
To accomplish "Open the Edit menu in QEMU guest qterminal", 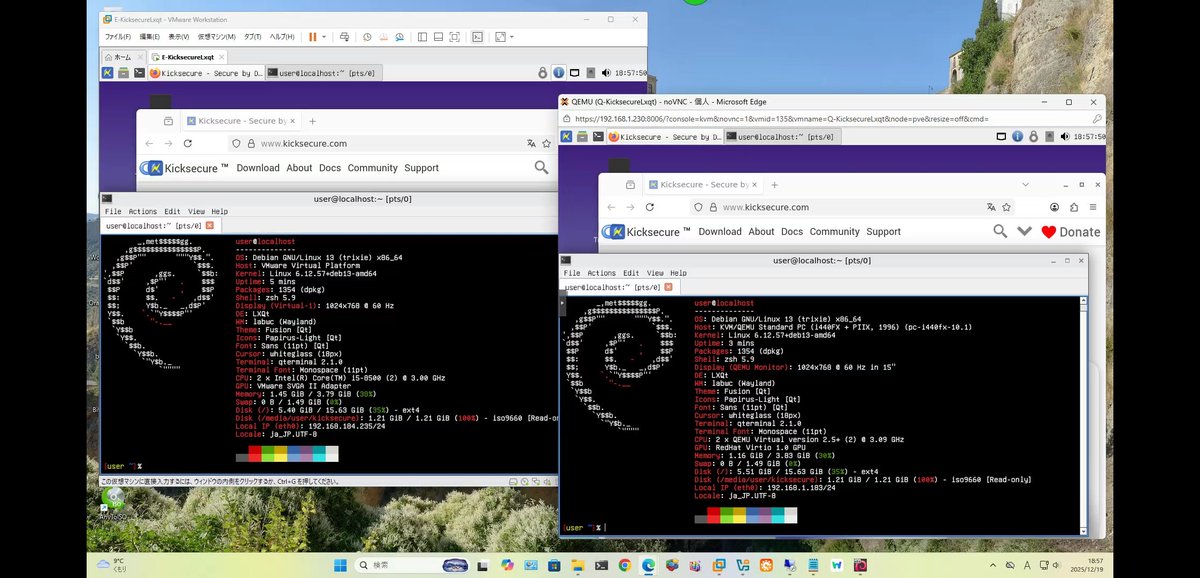I will click(631, 273).
